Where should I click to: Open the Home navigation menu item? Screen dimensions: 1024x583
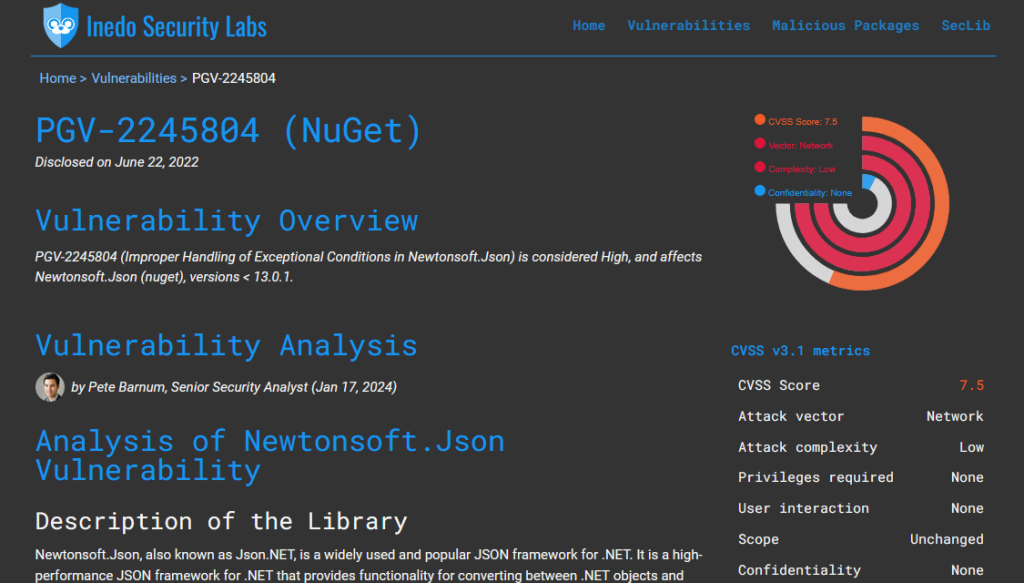588,26
